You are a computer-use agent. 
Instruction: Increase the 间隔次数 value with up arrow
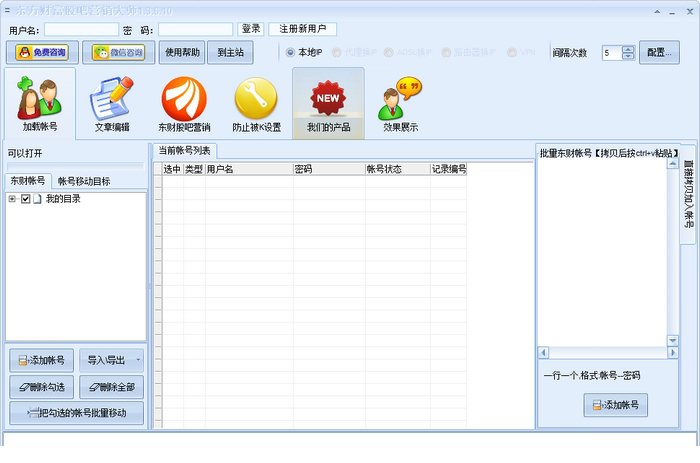(x=628, y=50)
